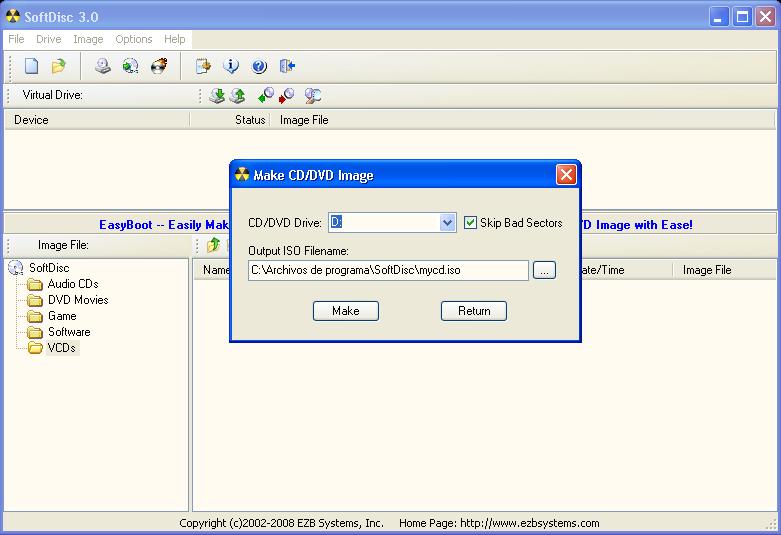Click the flaming burn disc toolbar icon
Screen dimensions: 781x535
point(159,66)
